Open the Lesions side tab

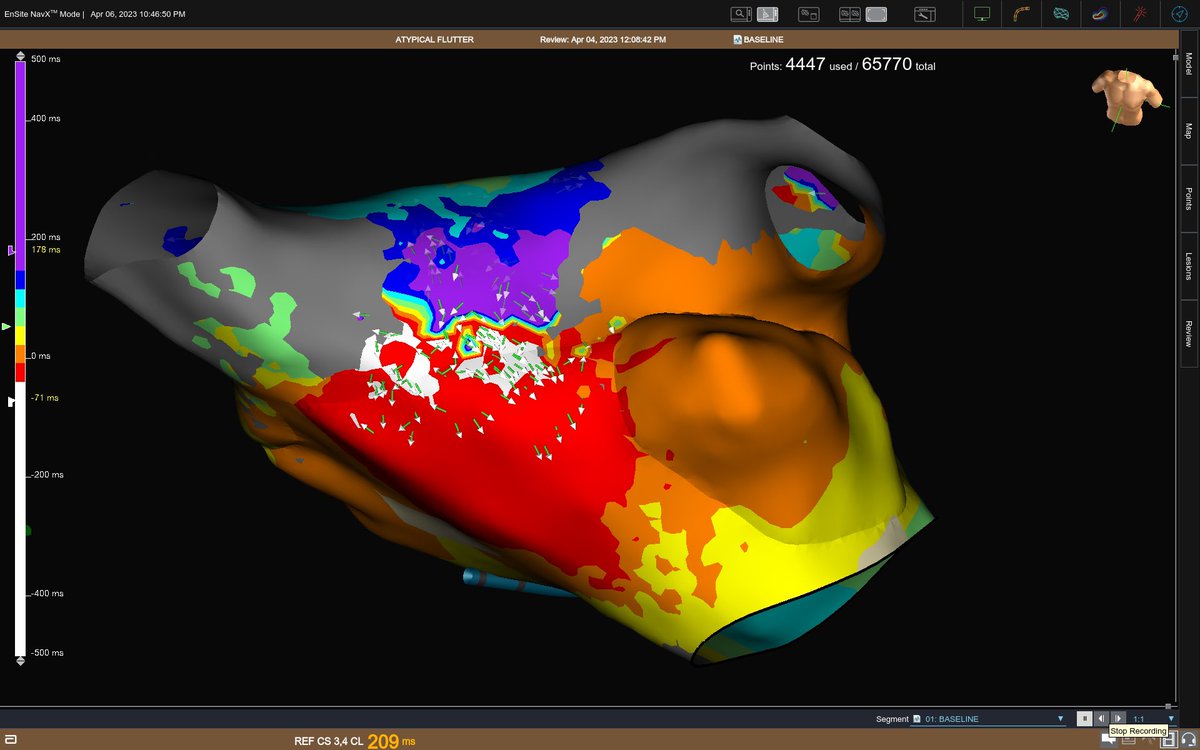coord(1188,265)
